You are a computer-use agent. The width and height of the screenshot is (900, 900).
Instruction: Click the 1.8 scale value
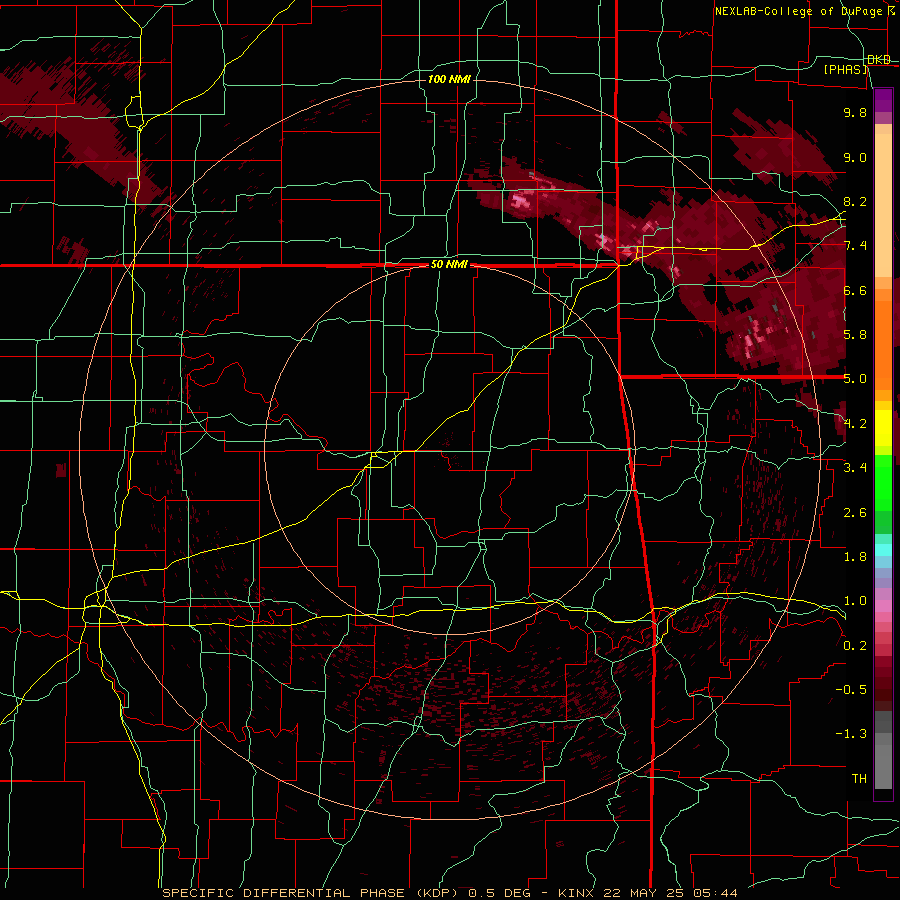coord(855,557)
